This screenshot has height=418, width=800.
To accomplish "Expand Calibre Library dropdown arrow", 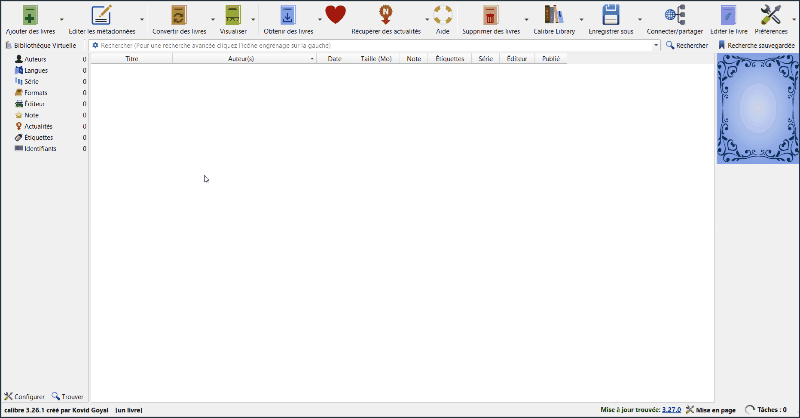I will pos(581,19).
